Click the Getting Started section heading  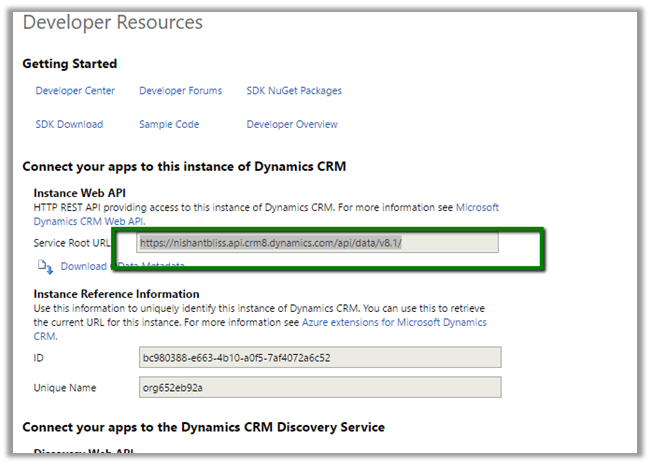70,64
